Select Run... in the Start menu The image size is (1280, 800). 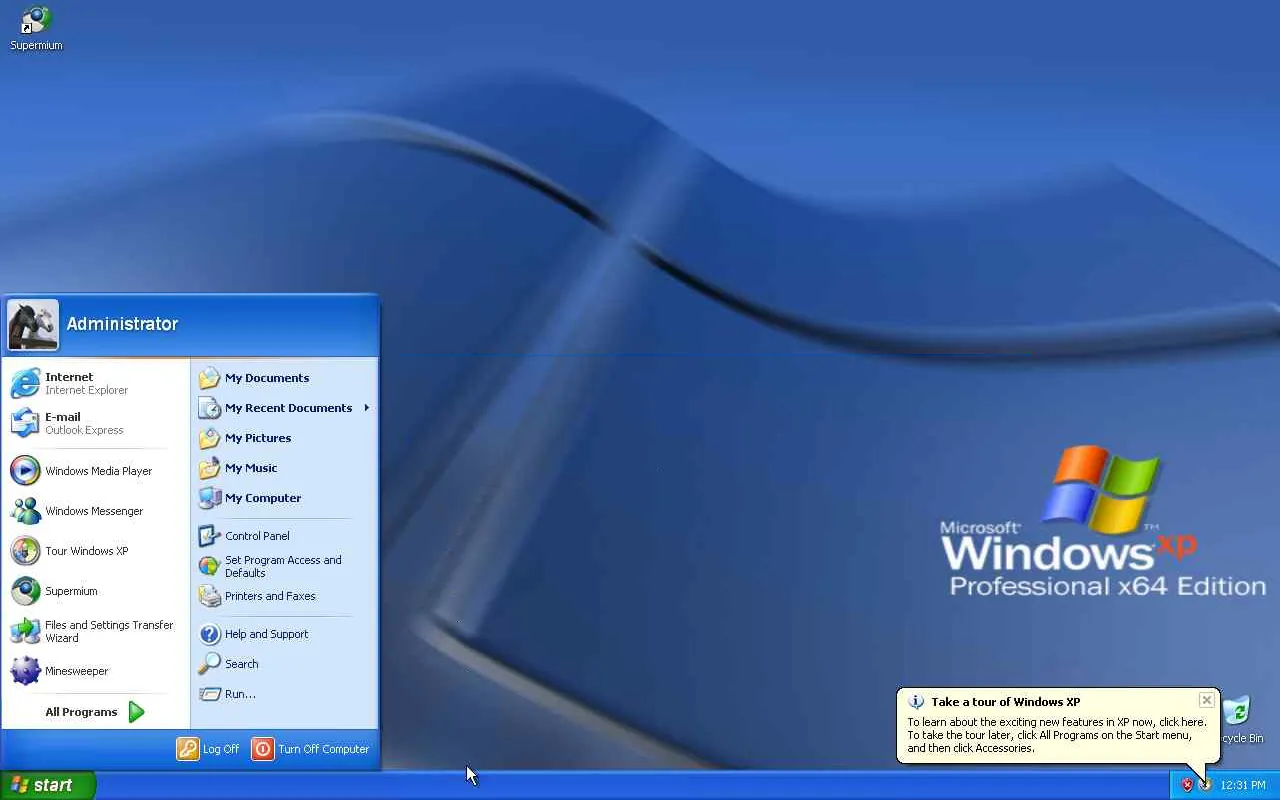284,694
